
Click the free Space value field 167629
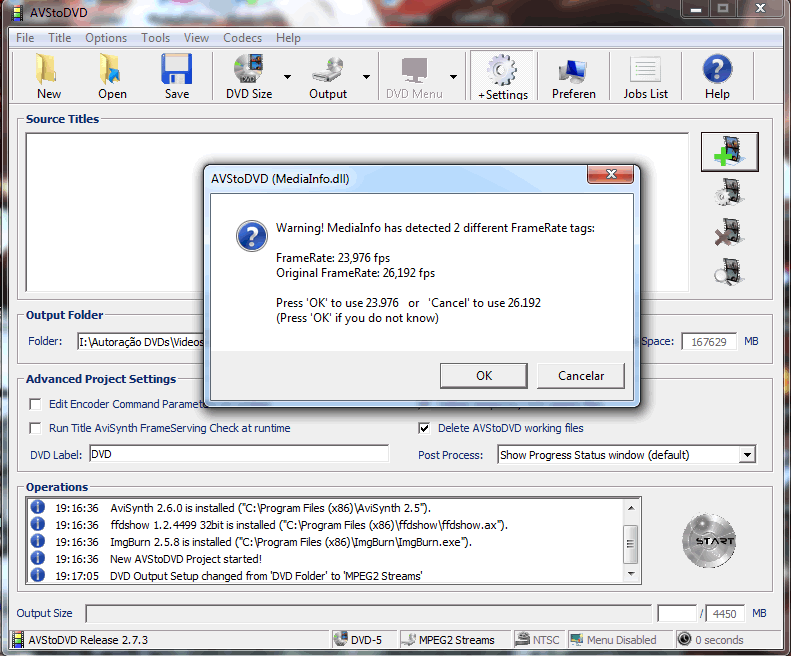(x=709, y=342)
